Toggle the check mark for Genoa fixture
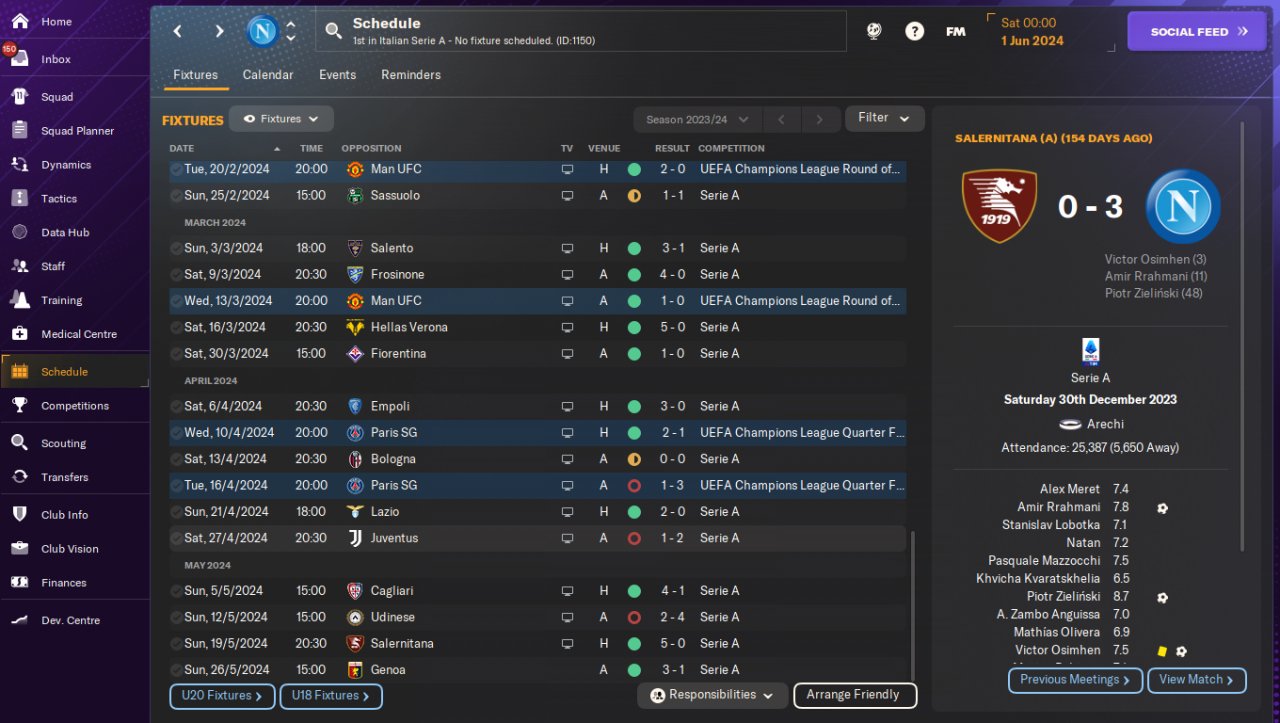 click(176, 670)
